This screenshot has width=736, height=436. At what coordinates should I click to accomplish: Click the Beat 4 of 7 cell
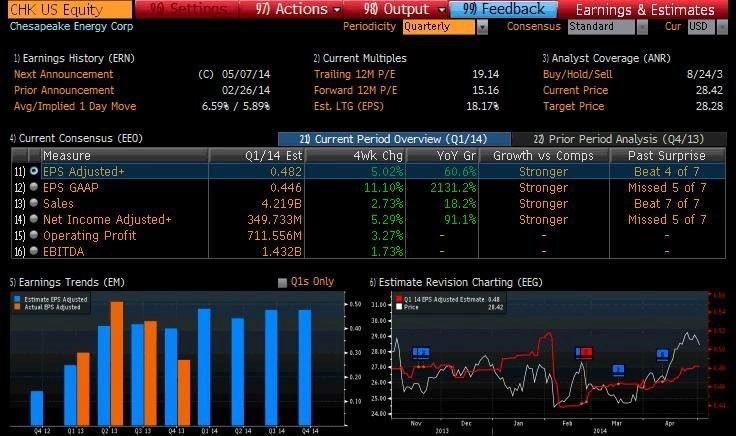pos(667,172)
